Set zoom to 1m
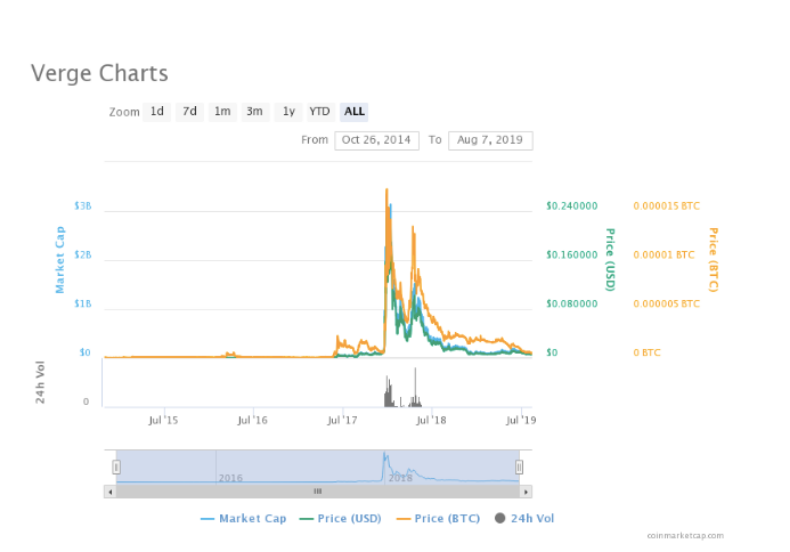This screenshot has height=552, width=790. pyautogui.click(x=222, y=111)
